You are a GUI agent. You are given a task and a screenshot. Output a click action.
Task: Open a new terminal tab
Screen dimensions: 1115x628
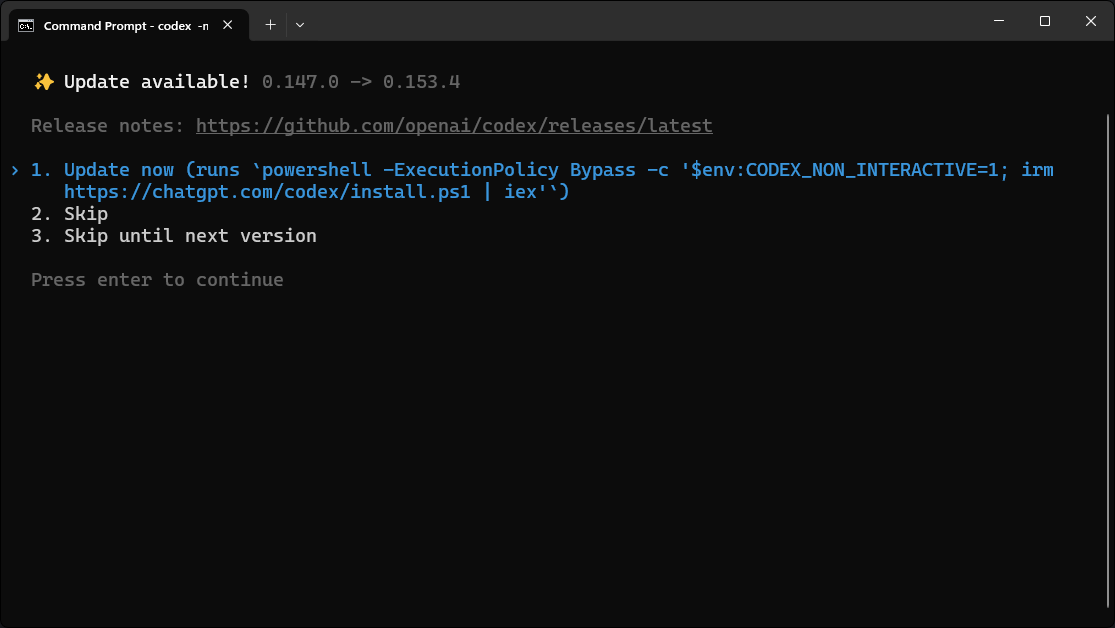[270, 25]
